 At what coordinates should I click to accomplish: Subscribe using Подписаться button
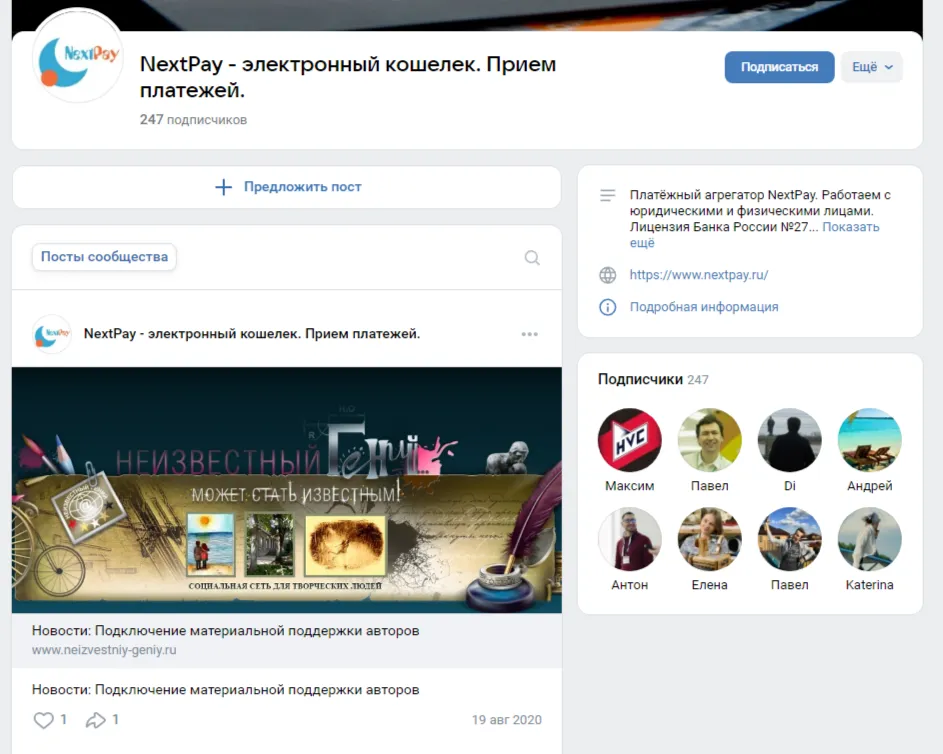coord(779,67)
